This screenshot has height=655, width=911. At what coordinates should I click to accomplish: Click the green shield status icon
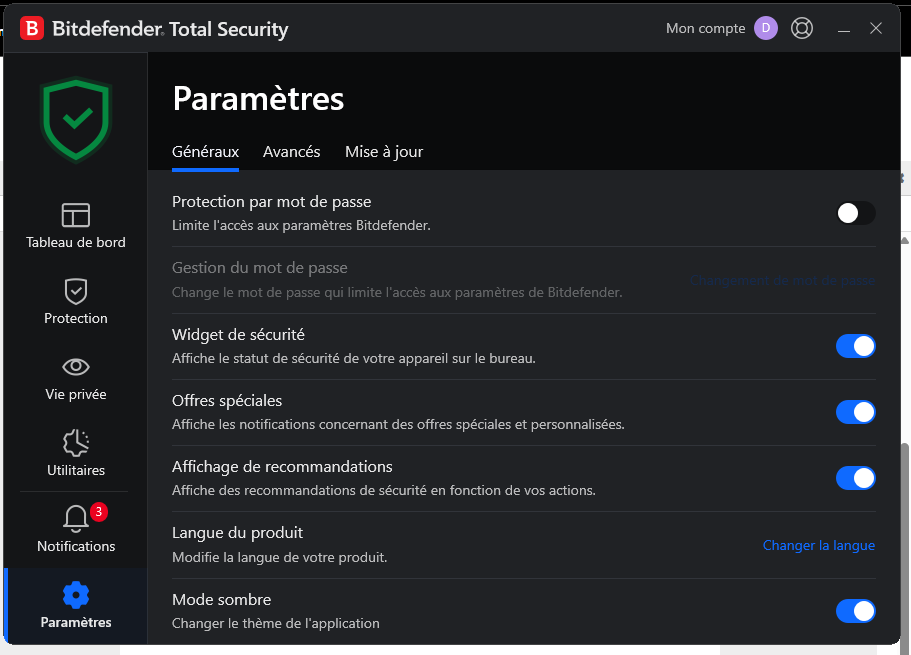pyautogui.click(x=76, y=120)
